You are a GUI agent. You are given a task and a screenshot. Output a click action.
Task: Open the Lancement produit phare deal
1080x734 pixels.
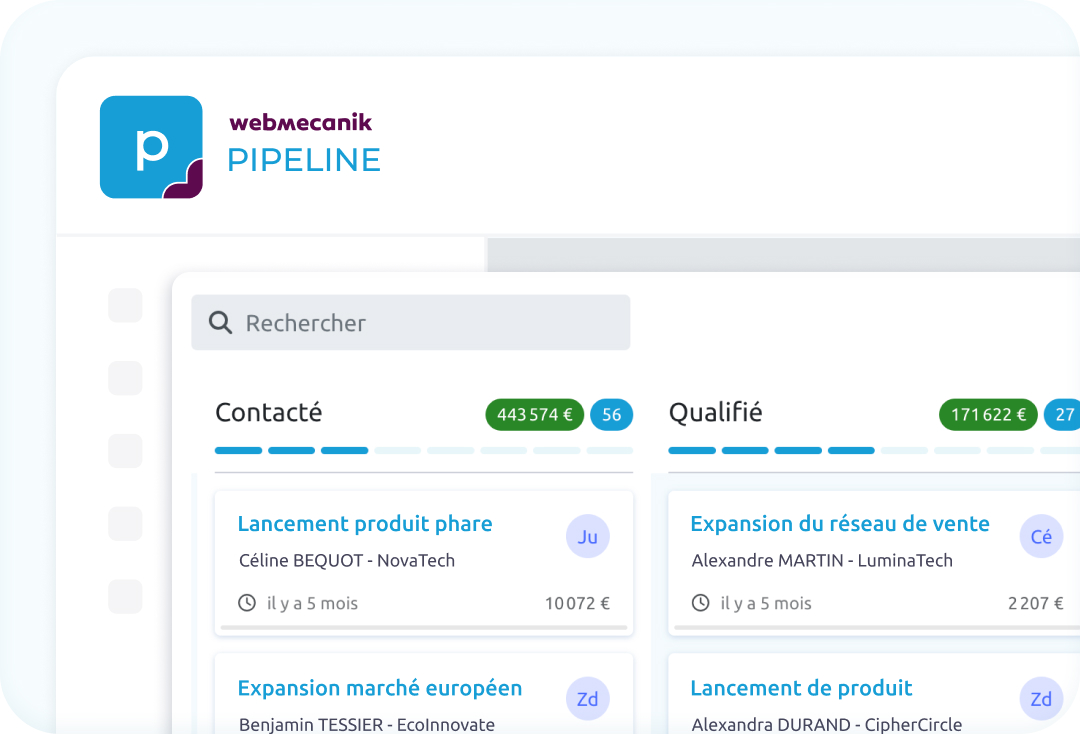tap(365, 524)
